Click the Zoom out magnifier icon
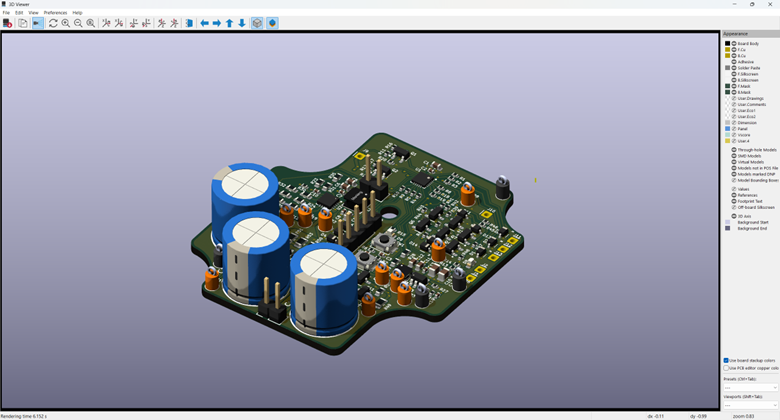The width and height of the screenshot is (780, 420). tap(78, 23)
